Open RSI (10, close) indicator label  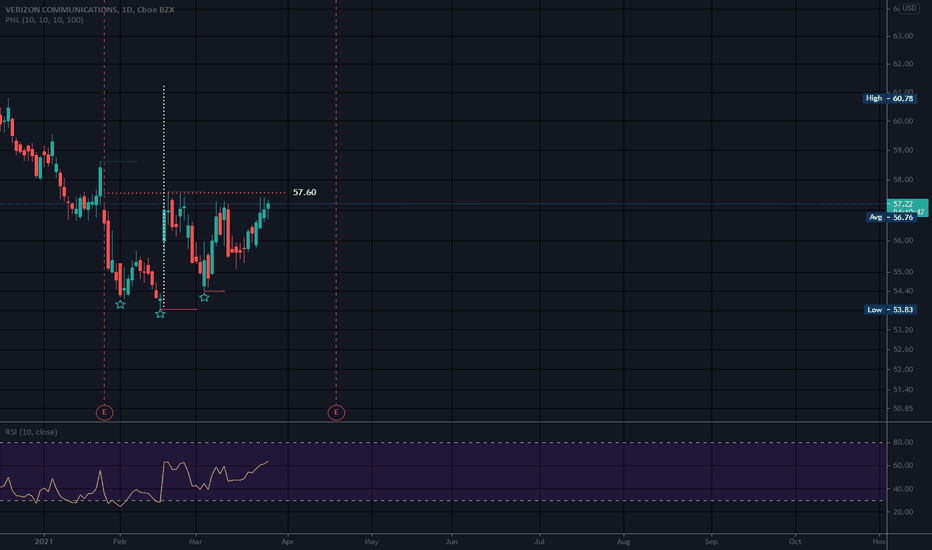coord(32,432)
